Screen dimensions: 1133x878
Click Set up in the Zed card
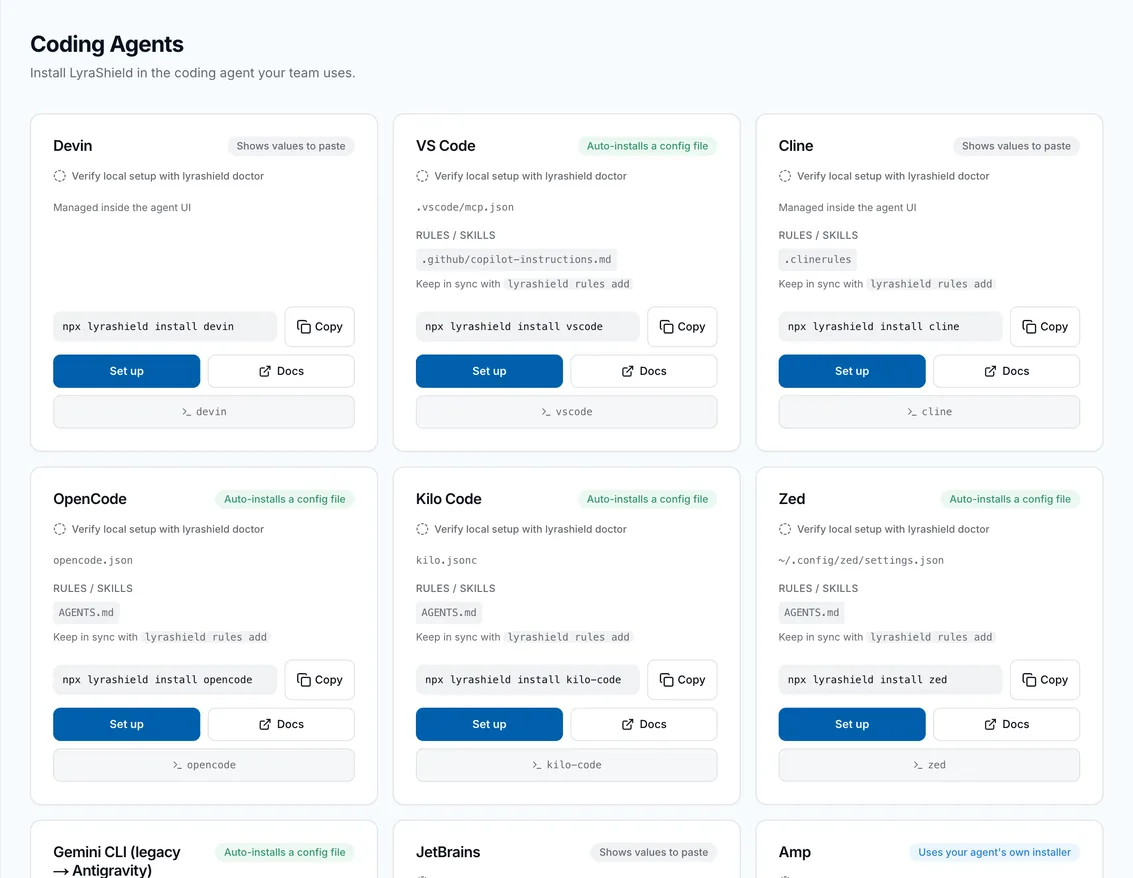pos(852,725)
